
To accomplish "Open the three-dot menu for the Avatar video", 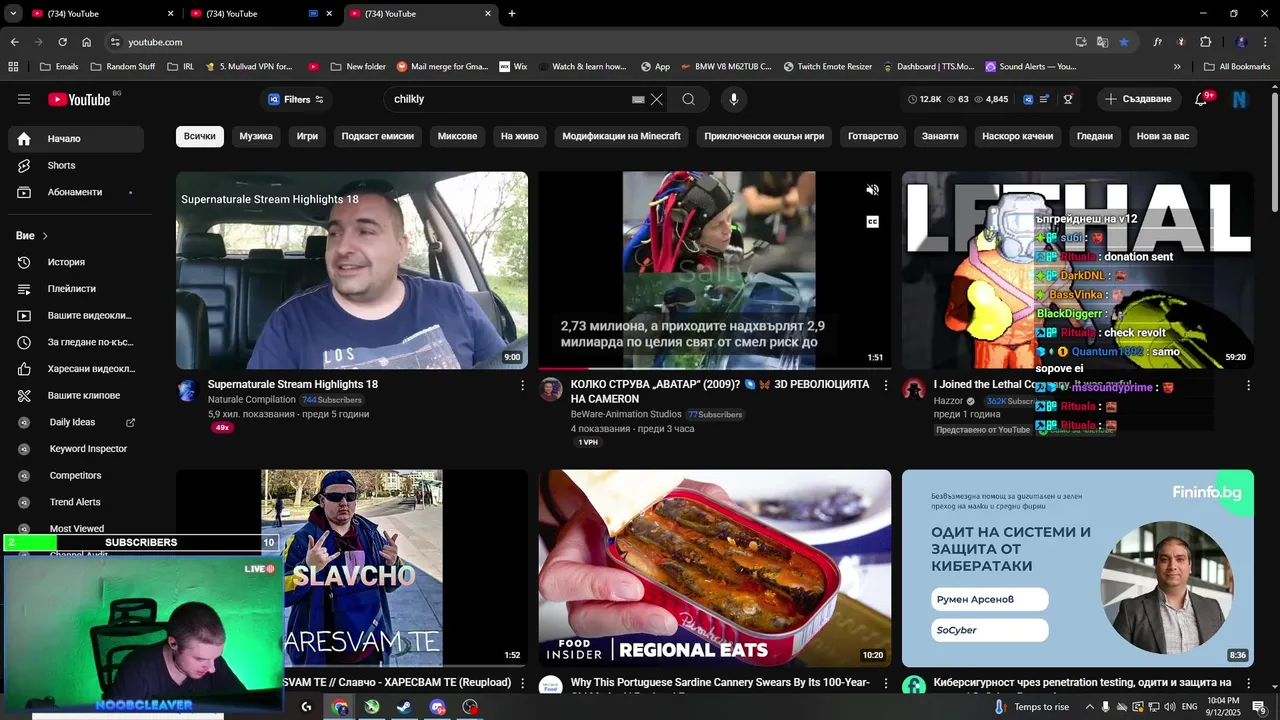I will pos(885,385).
